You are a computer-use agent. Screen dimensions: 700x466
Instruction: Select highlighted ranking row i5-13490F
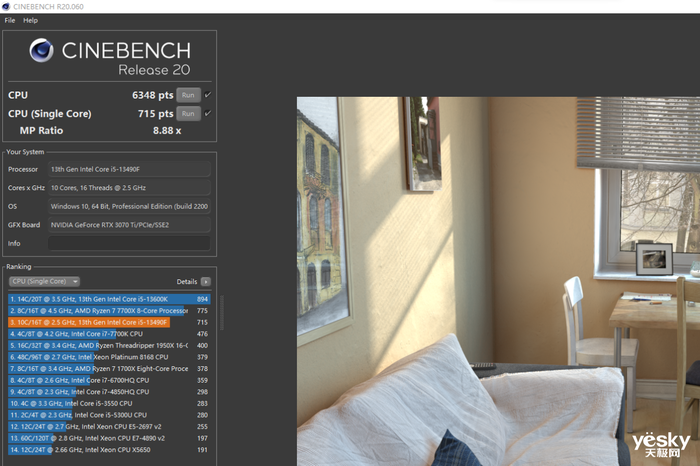coord(109,322)
